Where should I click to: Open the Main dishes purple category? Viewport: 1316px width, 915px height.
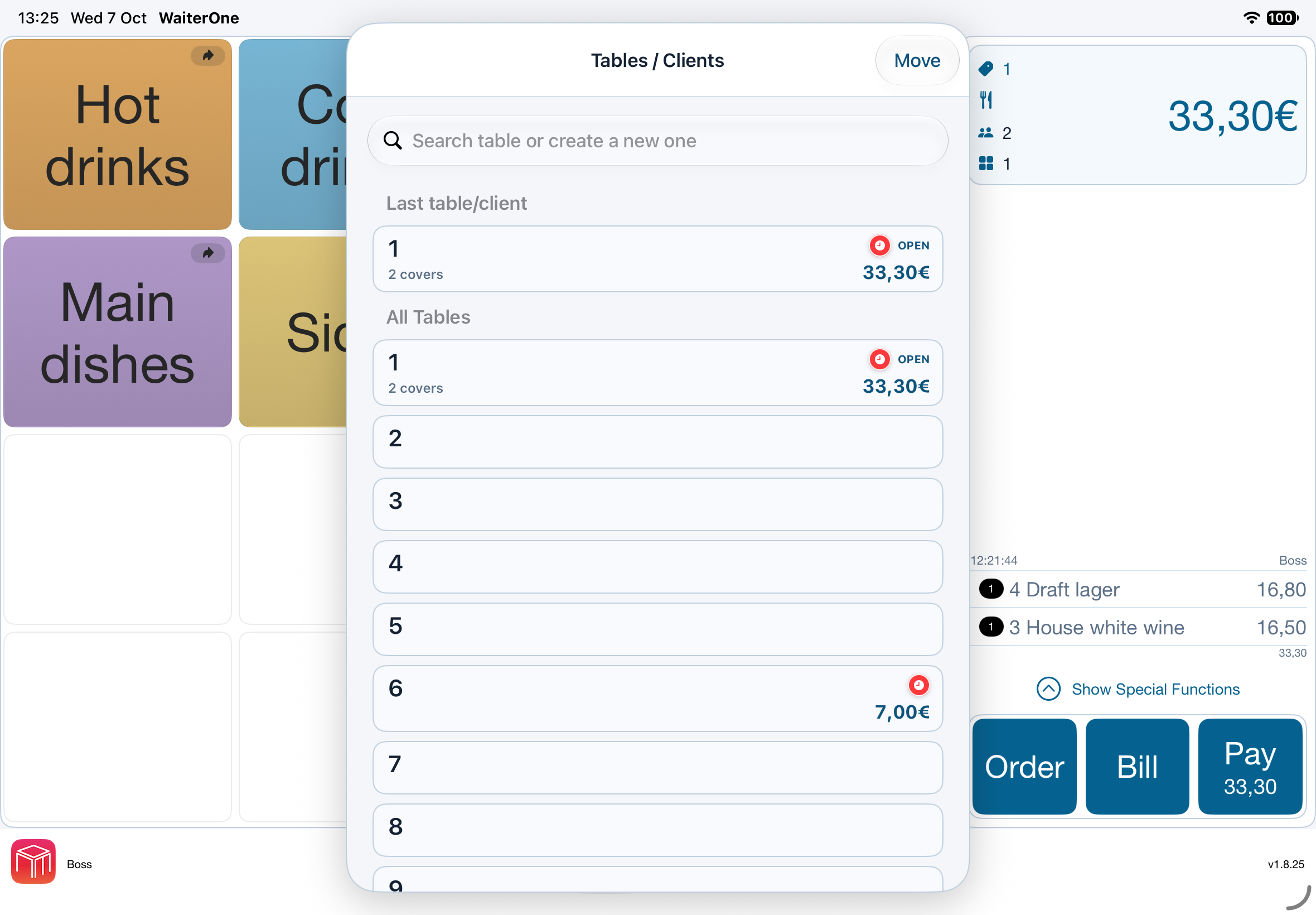click(x=118, y=332)
